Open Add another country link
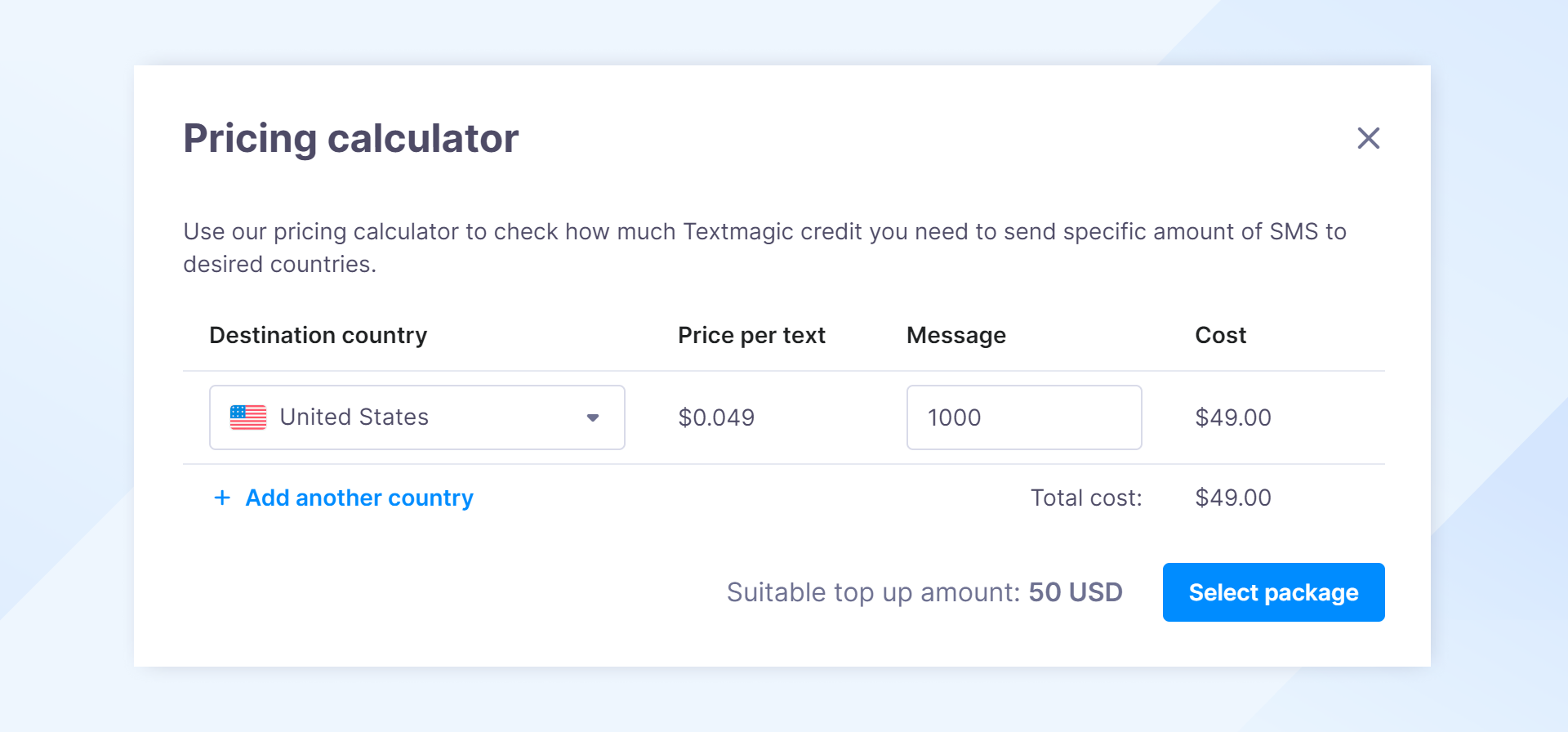The image size is (1568, 732). [359, 498]
